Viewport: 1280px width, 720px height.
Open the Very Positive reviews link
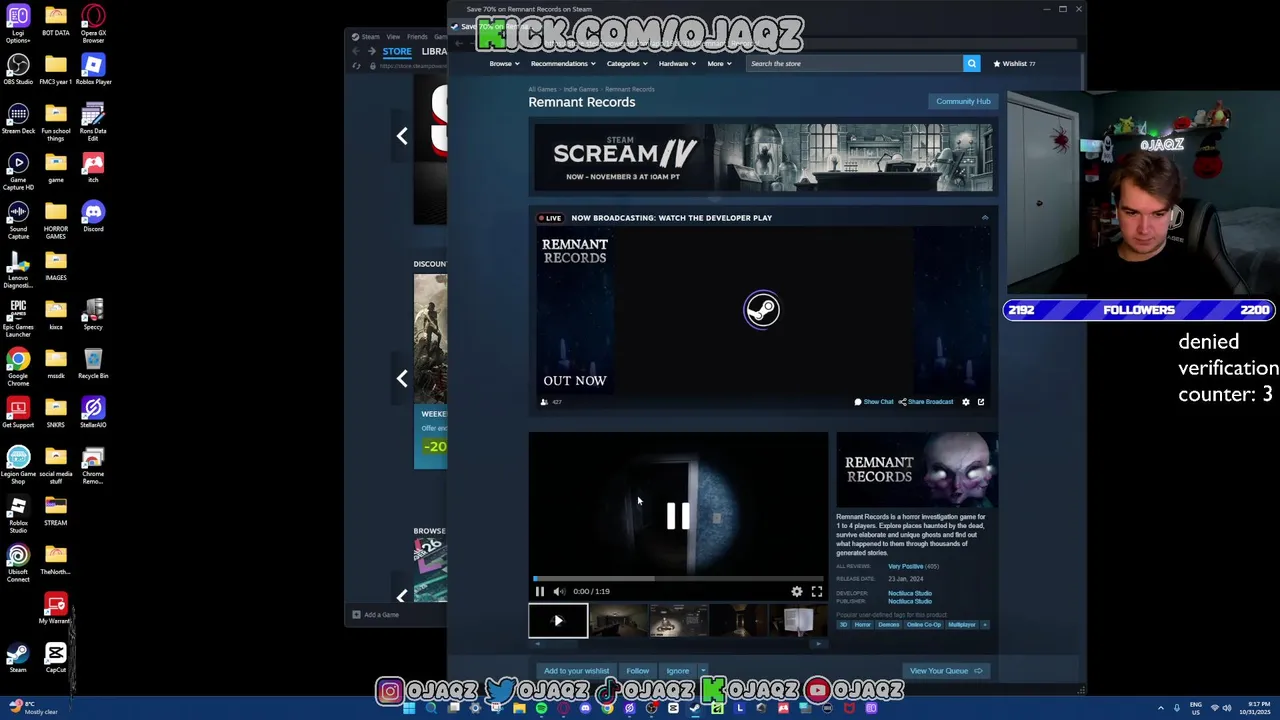906,566
